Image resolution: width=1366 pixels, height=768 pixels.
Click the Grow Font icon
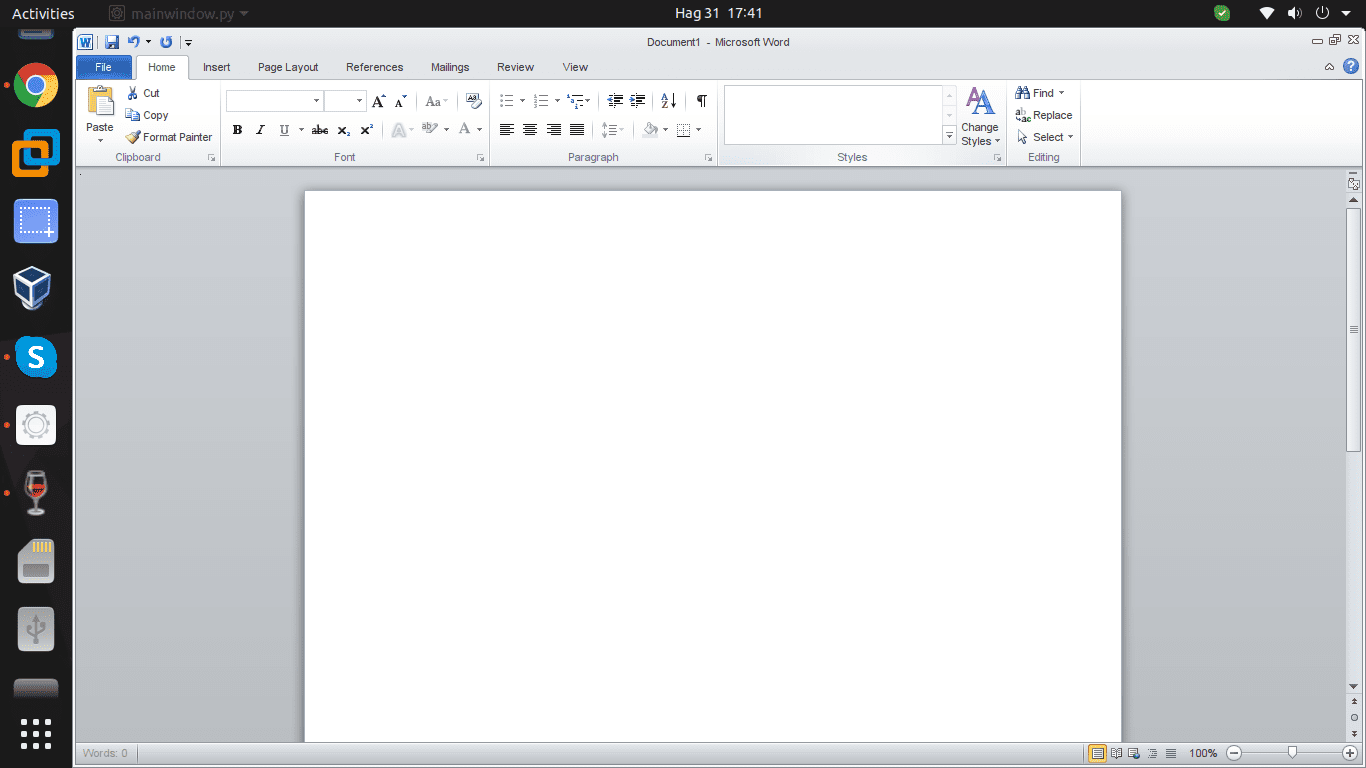378,101
